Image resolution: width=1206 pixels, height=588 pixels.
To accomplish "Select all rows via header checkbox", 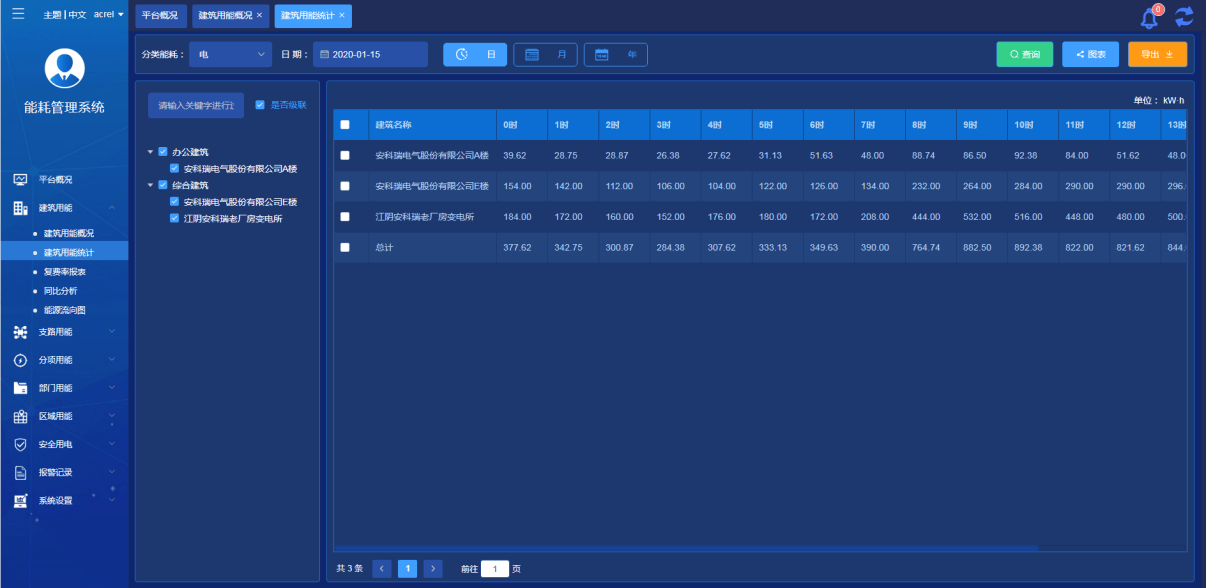I will [345, 125].
